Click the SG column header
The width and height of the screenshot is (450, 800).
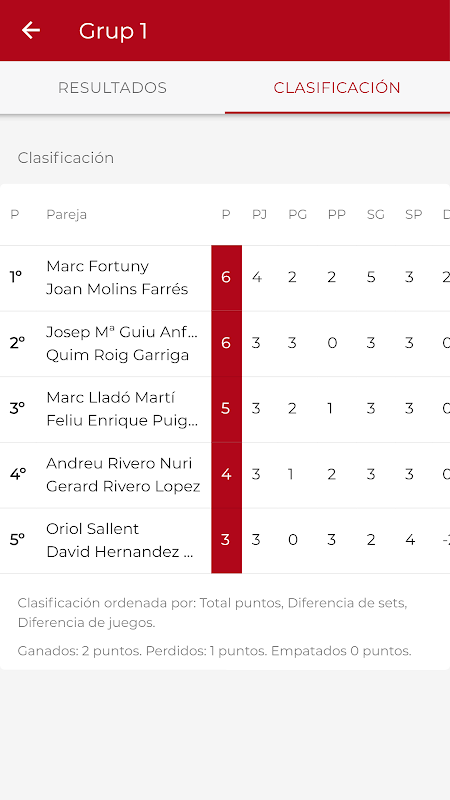click(376, 215)
